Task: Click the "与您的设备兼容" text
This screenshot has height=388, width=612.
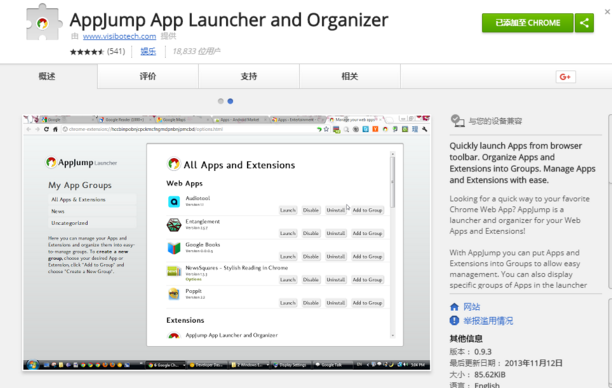Action: point(495,121)
